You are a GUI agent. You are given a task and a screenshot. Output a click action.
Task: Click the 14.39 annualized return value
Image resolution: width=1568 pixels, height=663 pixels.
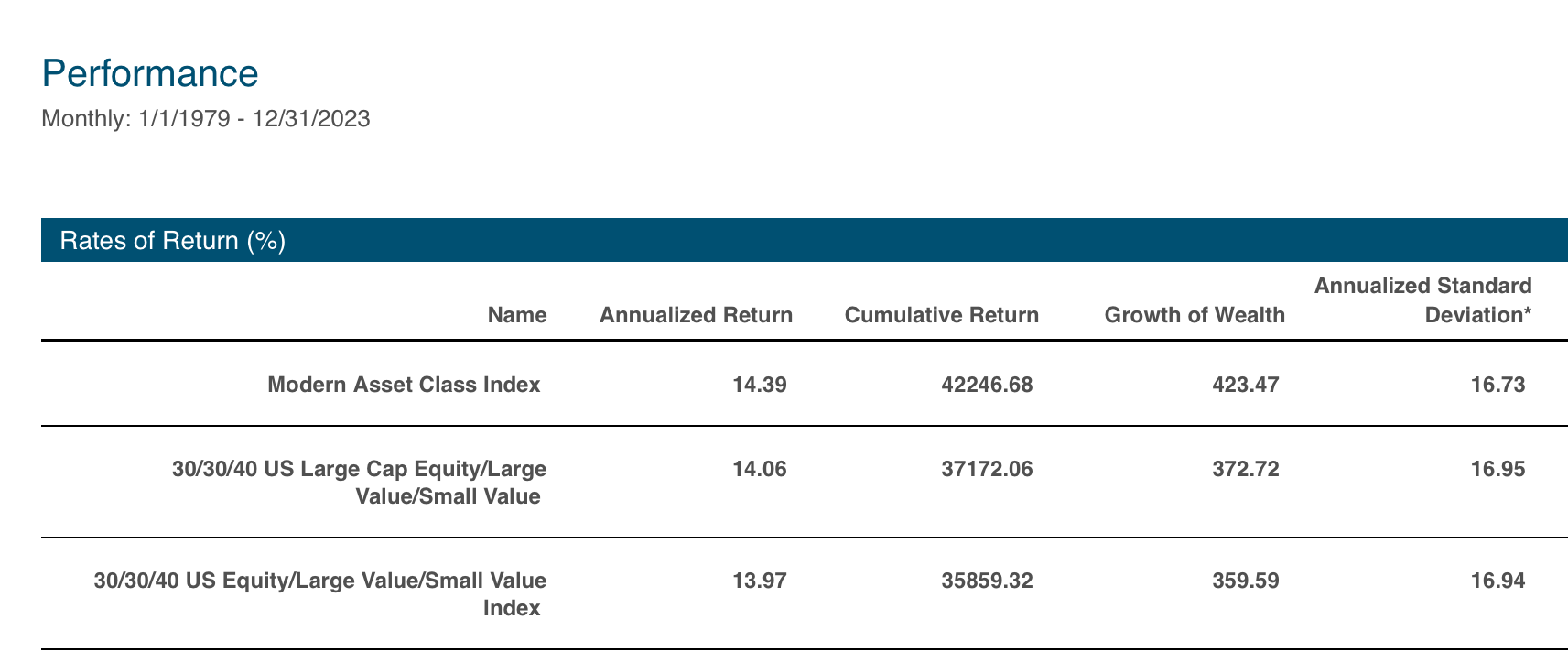coord(760,385)
